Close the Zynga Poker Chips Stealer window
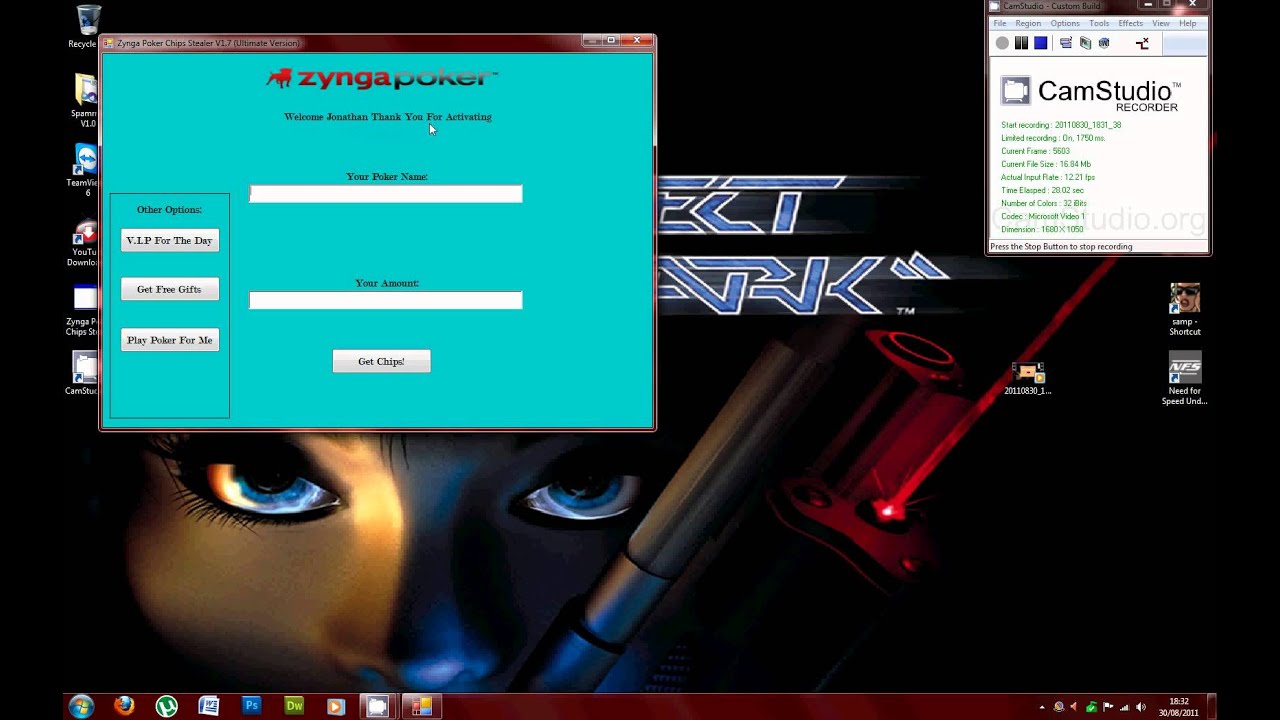 click(637, 41)
